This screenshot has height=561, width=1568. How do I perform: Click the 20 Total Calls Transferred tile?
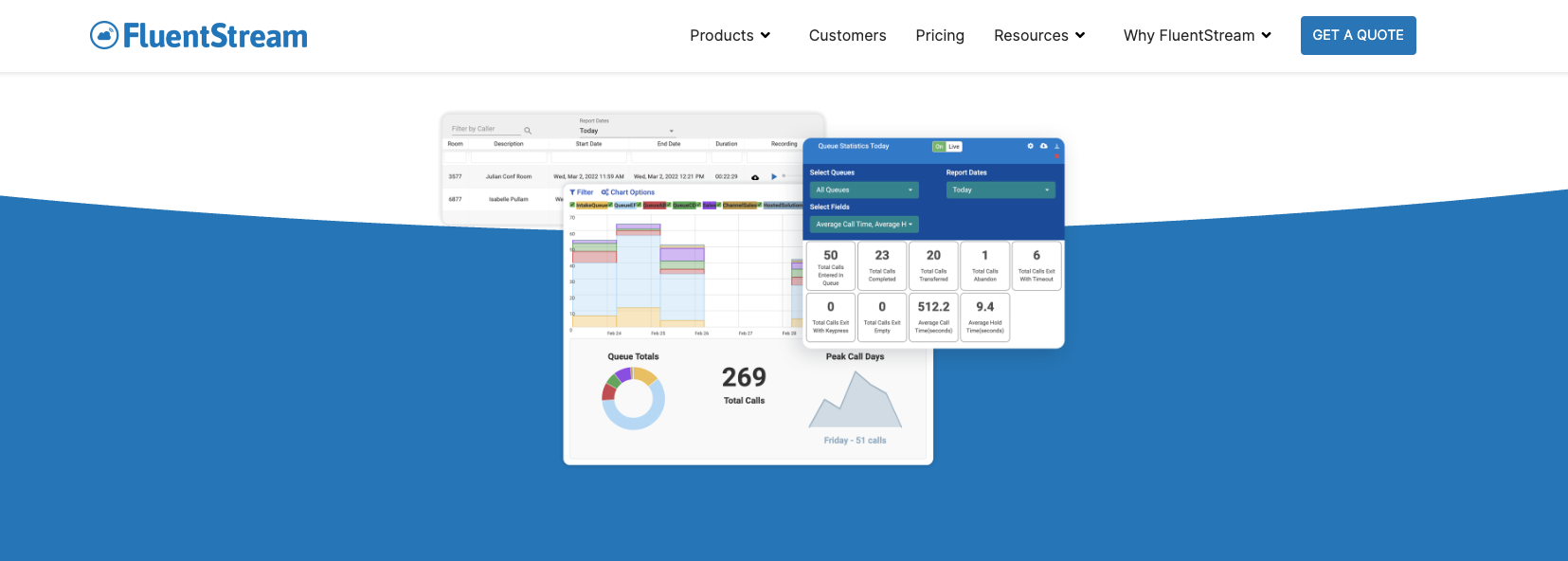(x=933, y=266)
